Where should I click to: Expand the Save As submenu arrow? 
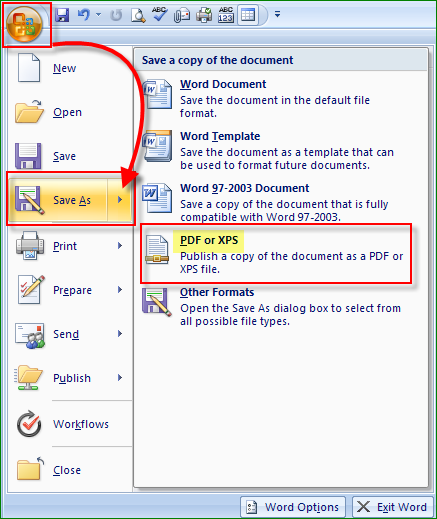coord(120,200)
